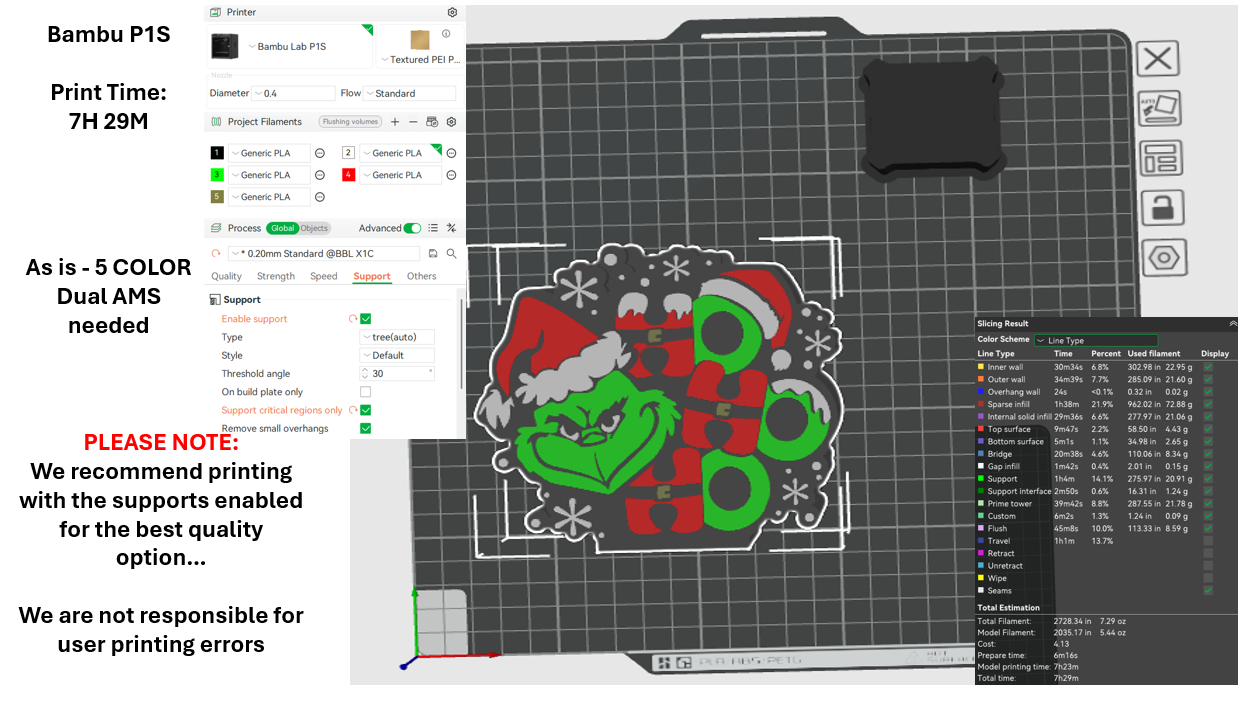
Task: Switch to the Strength tab
Action: click(x=276, y=276)
